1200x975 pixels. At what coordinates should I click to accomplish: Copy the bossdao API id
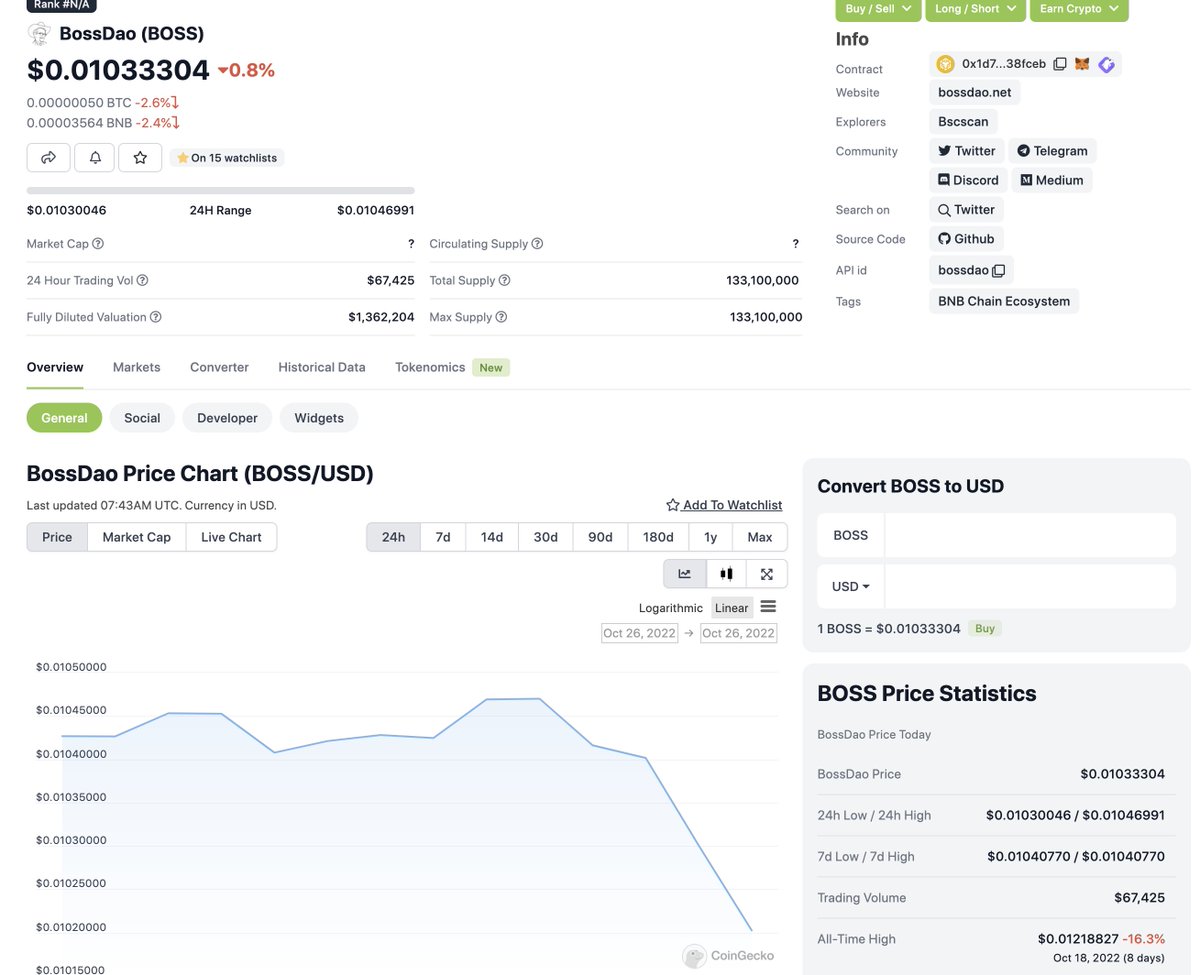pyautogui.click(x=999, y=270)
